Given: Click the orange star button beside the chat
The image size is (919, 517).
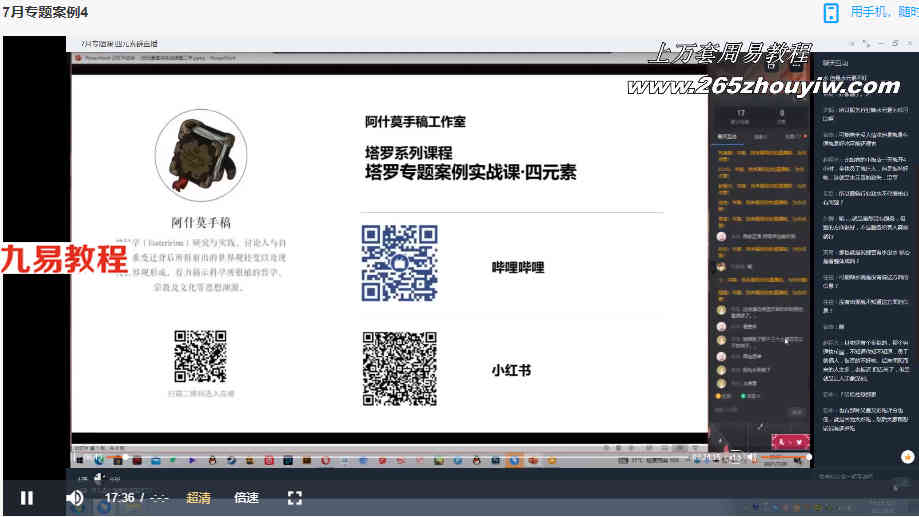Looking at the screenshot, I should tap(907, 456).
